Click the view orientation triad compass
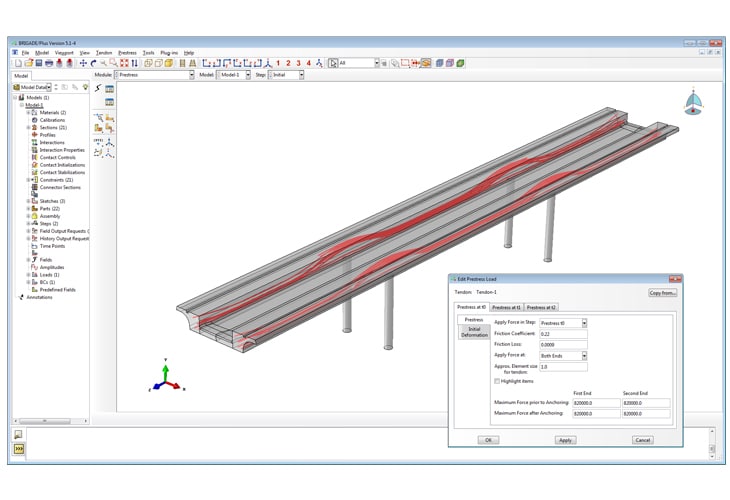Viewport: 730px width, 500px height. coord(693,102)
